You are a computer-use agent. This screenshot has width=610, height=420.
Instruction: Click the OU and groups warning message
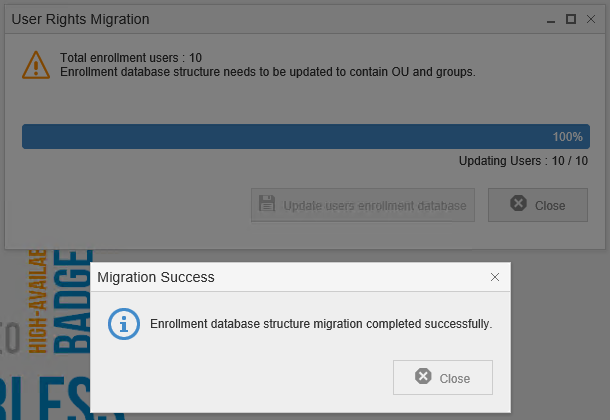(267, 72)
